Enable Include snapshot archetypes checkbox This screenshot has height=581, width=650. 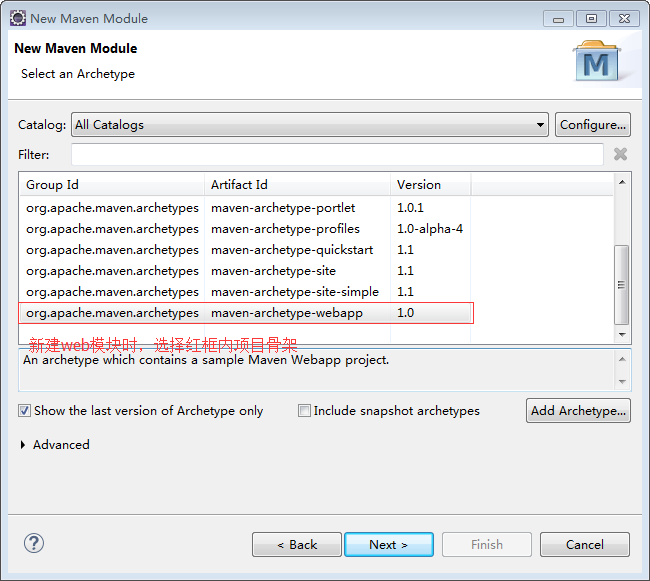[x=304, y=411]
